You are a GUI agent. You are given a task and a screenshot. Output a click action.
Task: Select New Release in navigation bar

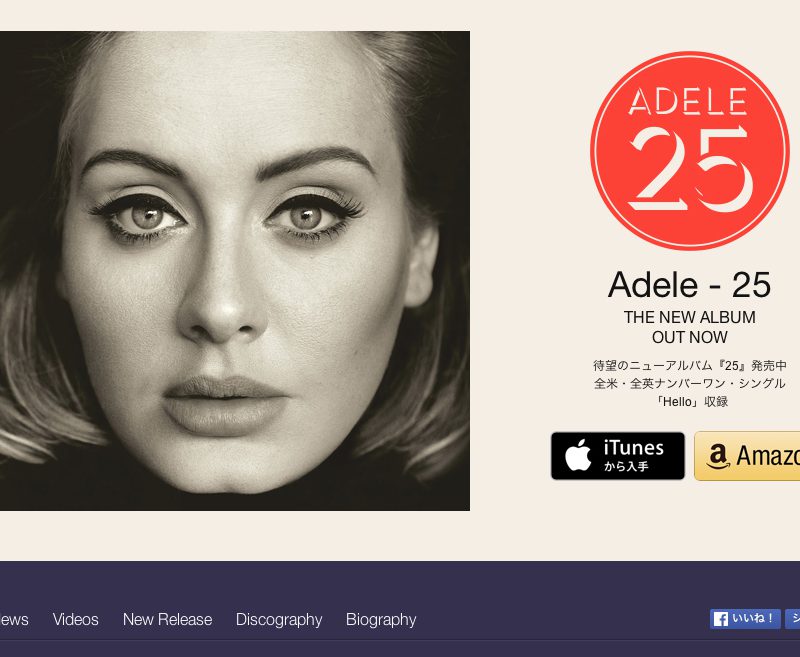167,619
